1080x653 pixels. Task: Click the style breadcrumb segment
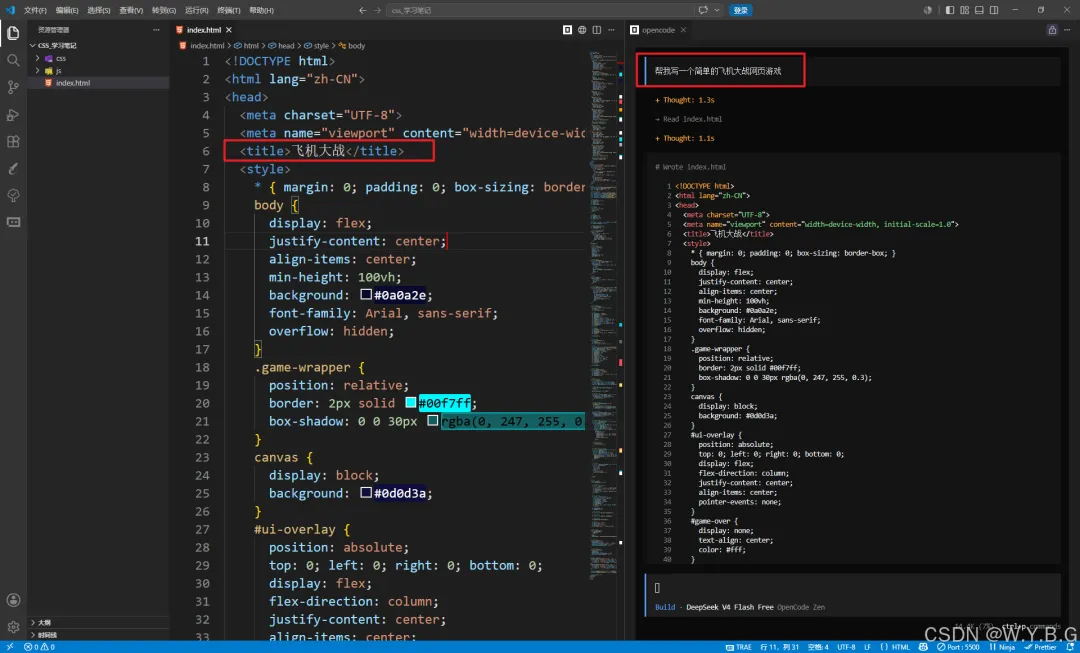(317, 45)
